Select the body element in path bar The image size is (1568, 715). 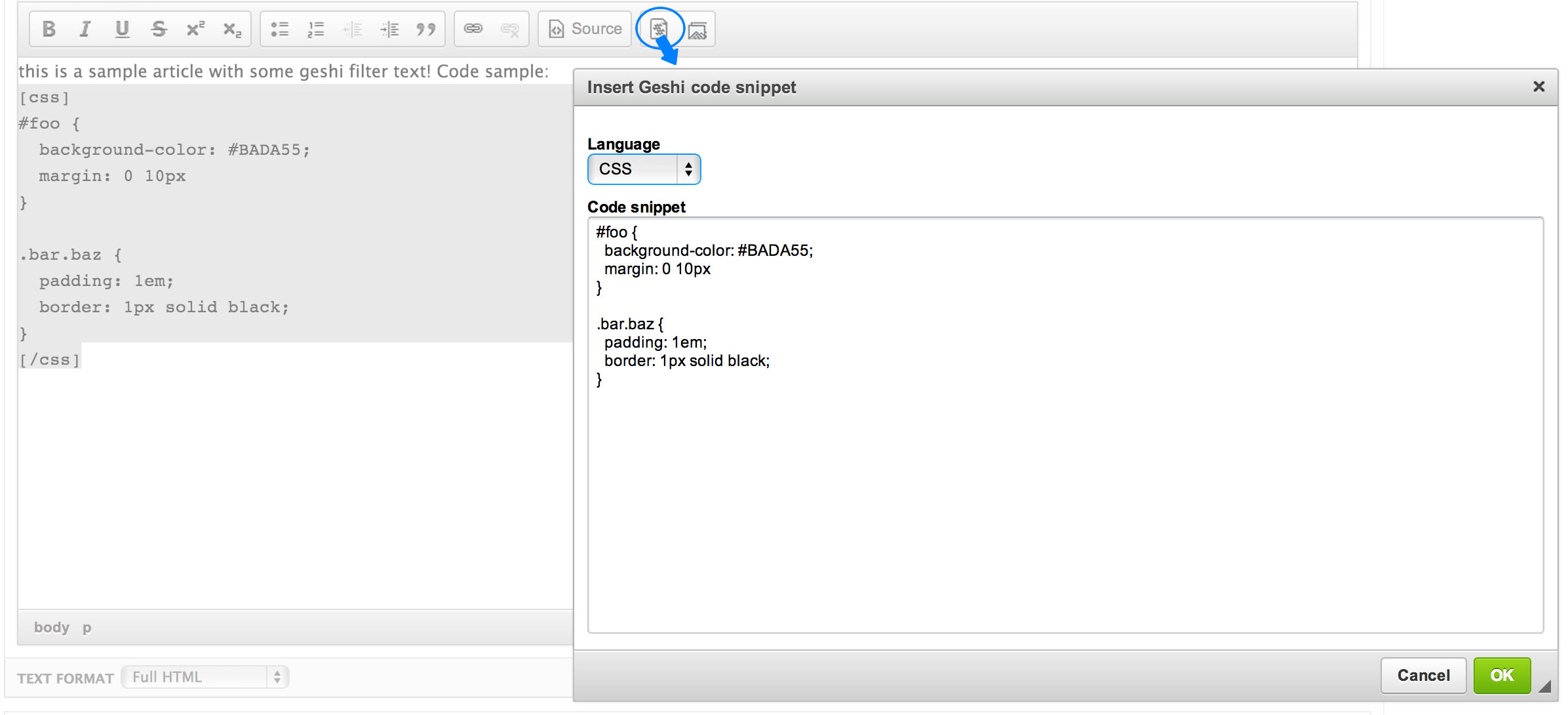coord(51,628)
